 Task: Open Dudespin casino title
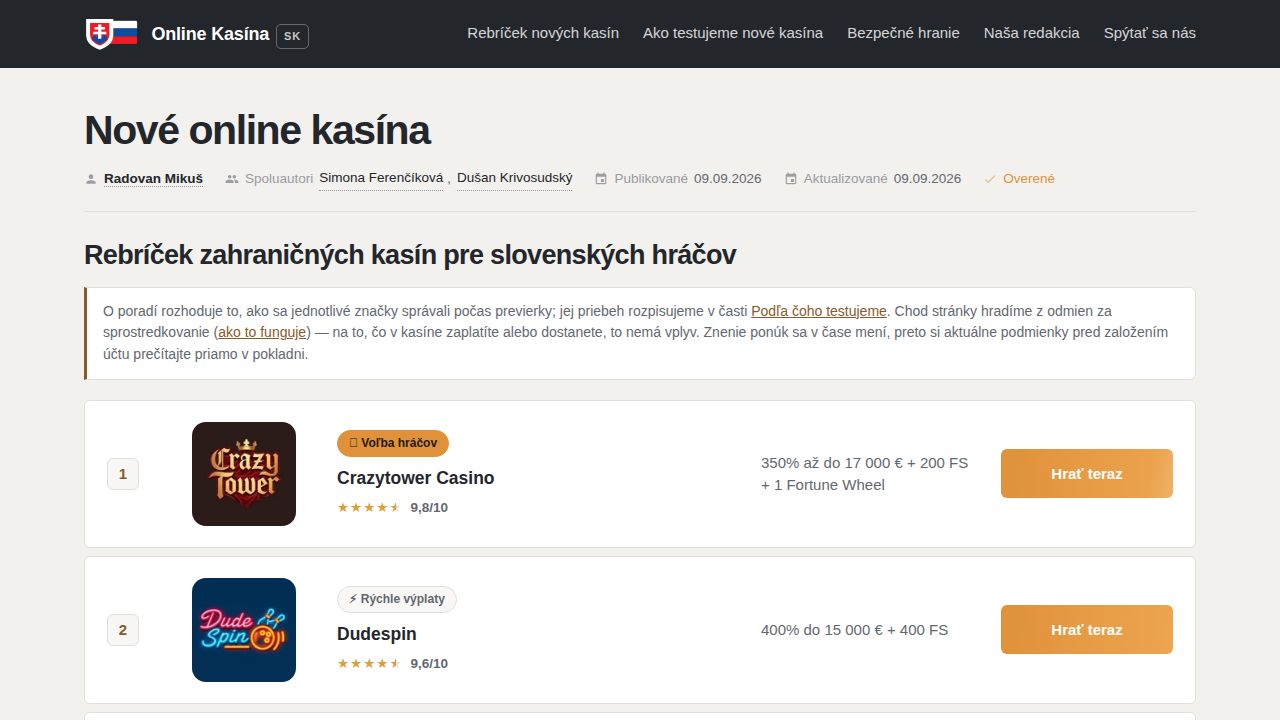point(377,634)
